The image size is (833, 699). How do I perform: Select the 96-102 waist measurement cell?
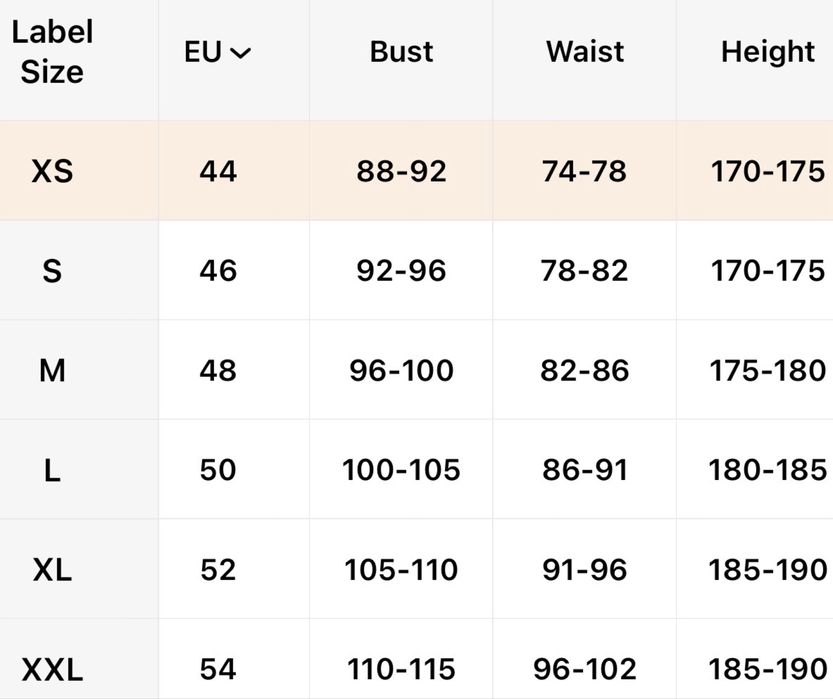click(x=585, y=669)
